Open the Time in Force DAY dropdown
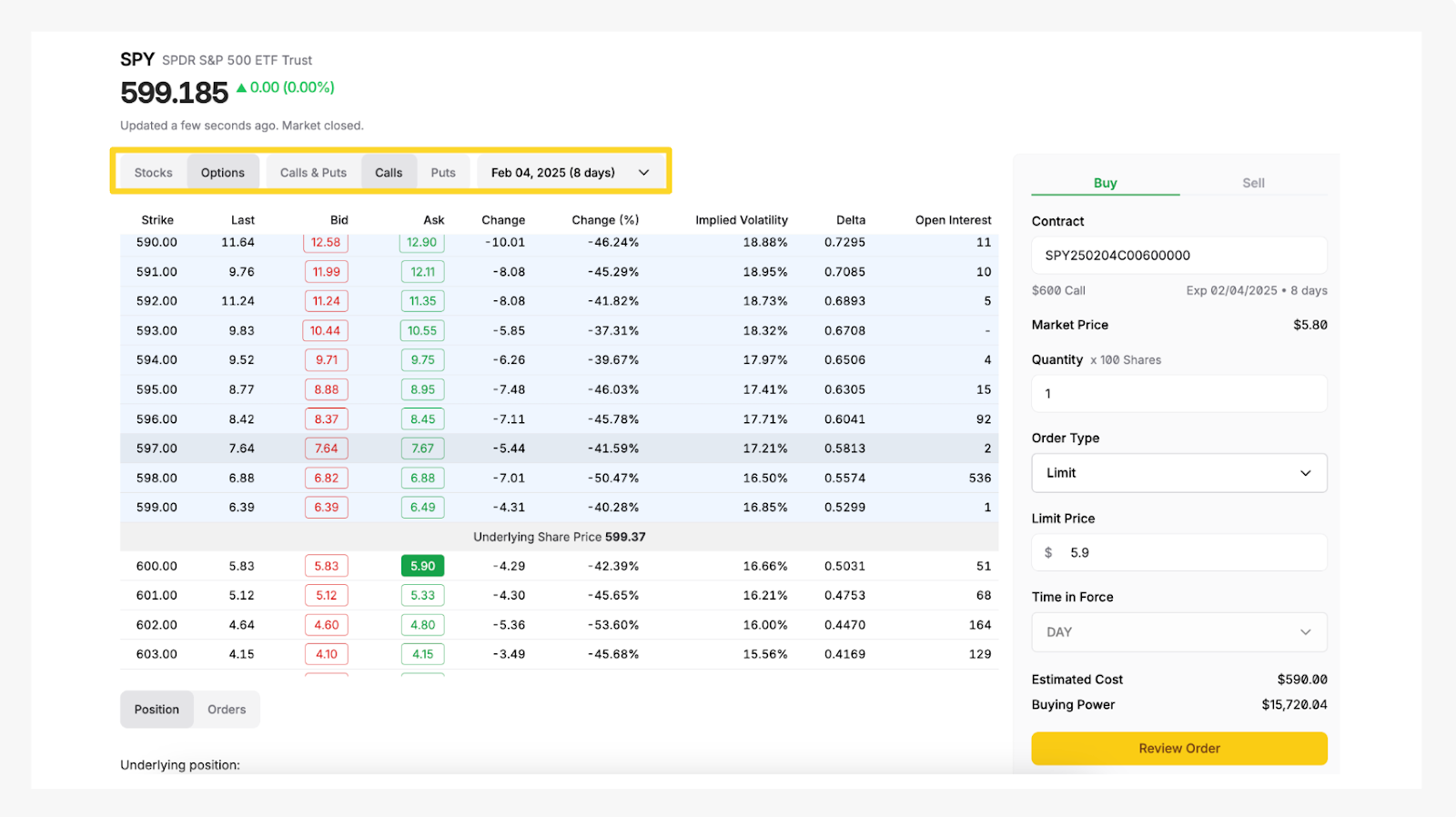 point(1179,632)
